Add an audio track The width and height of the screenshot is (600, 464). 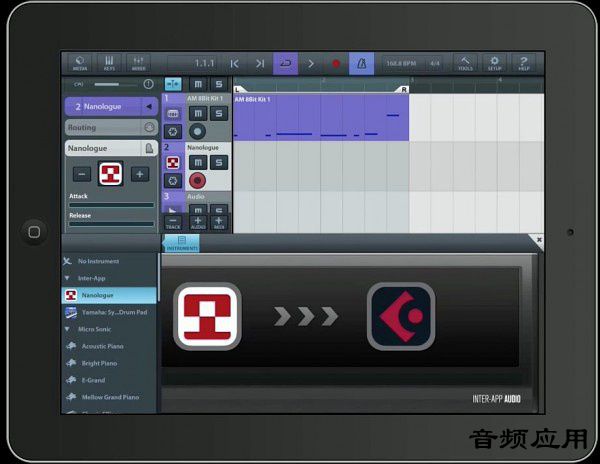coord(198,223)
